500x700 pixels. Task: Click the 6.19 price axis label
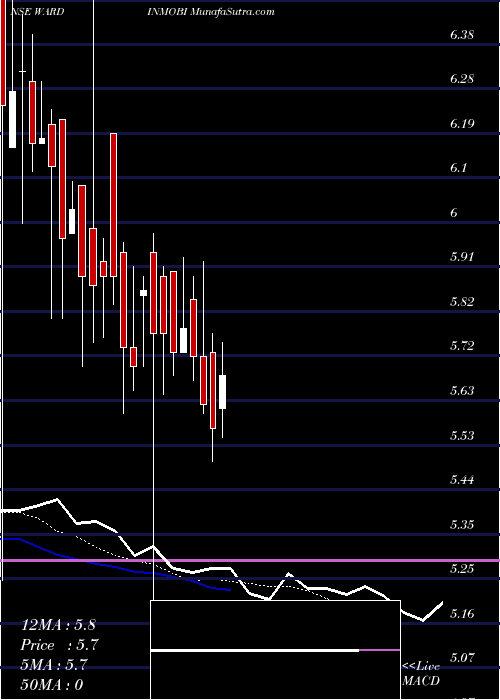[462, 124]
